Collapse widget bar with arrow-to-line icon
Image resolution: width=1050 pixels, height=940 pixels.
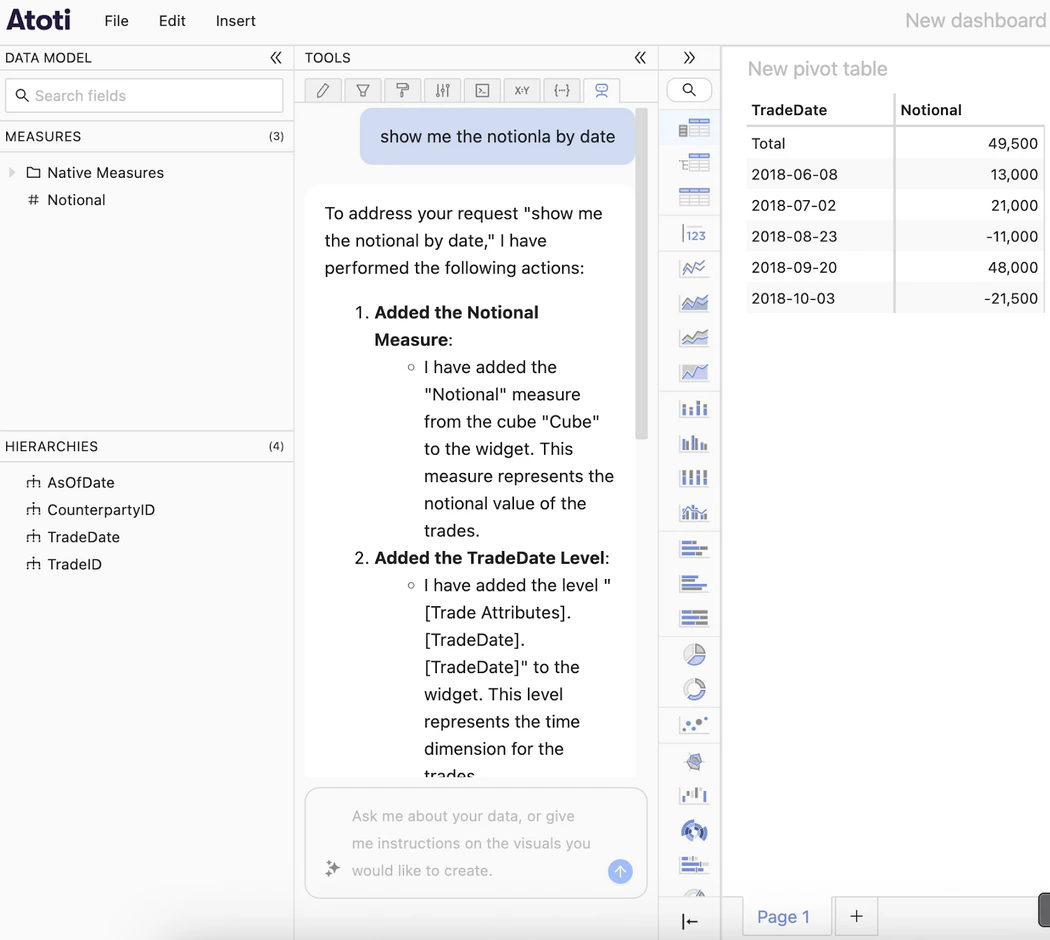689,922
